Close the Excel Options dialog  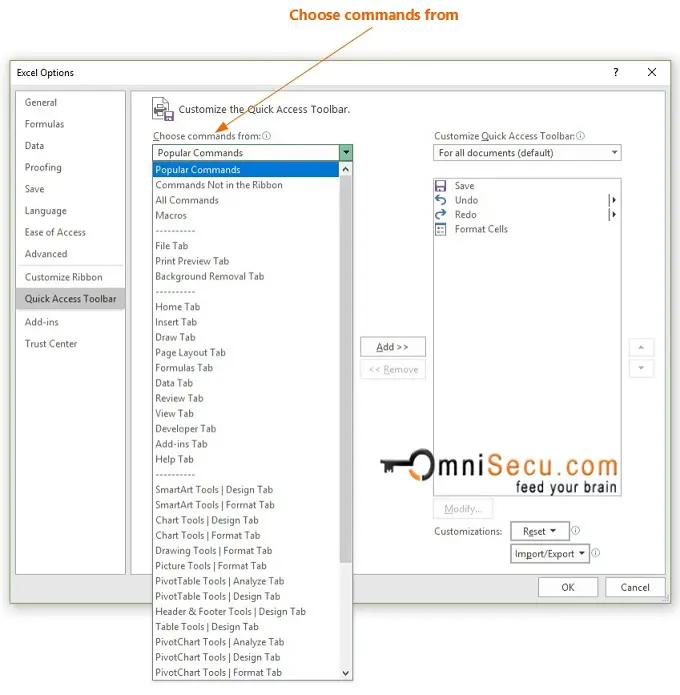pyautogui.click(x=652, y=72)
